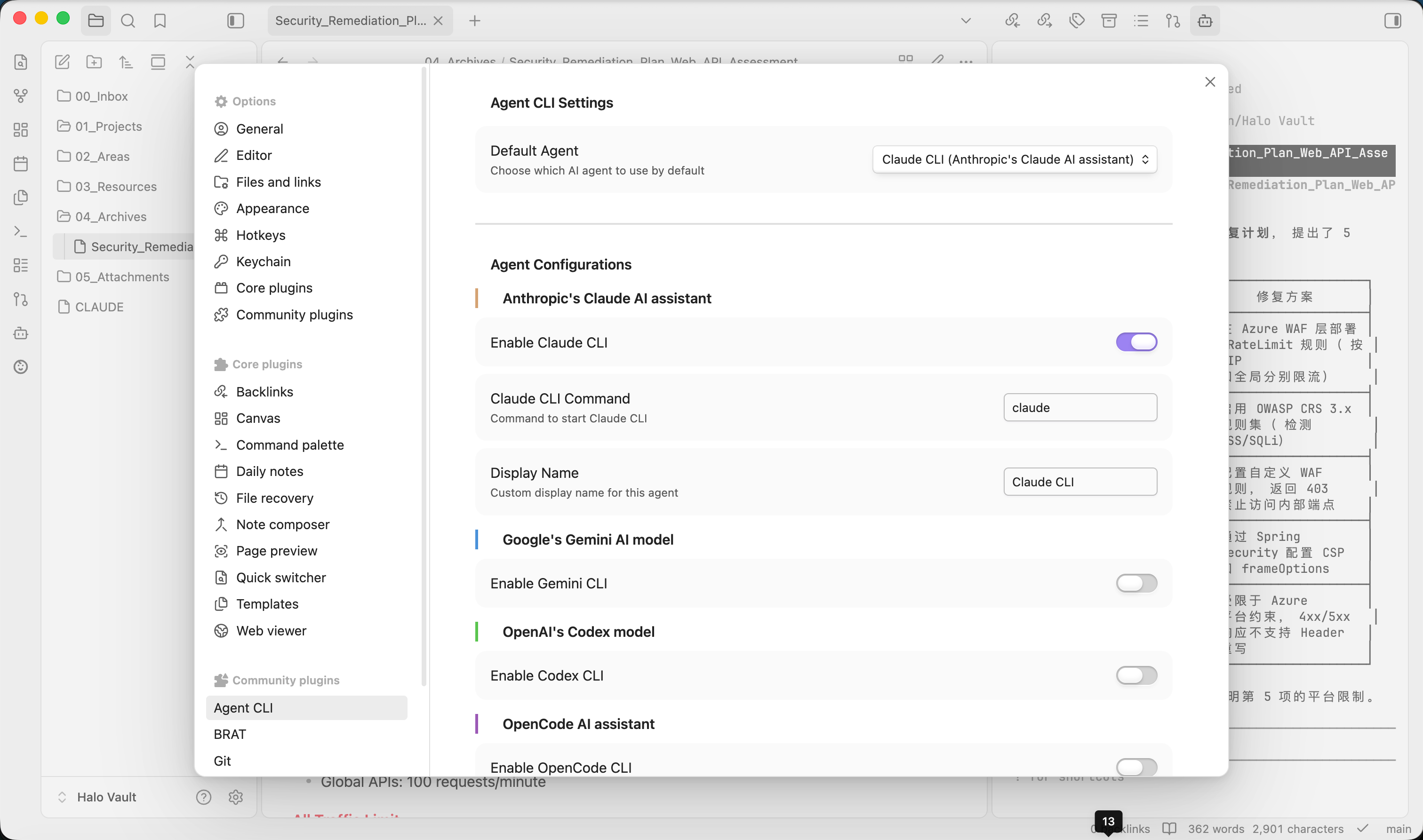Click the bookmark icon in top toolbar

(x=160, y=21)
